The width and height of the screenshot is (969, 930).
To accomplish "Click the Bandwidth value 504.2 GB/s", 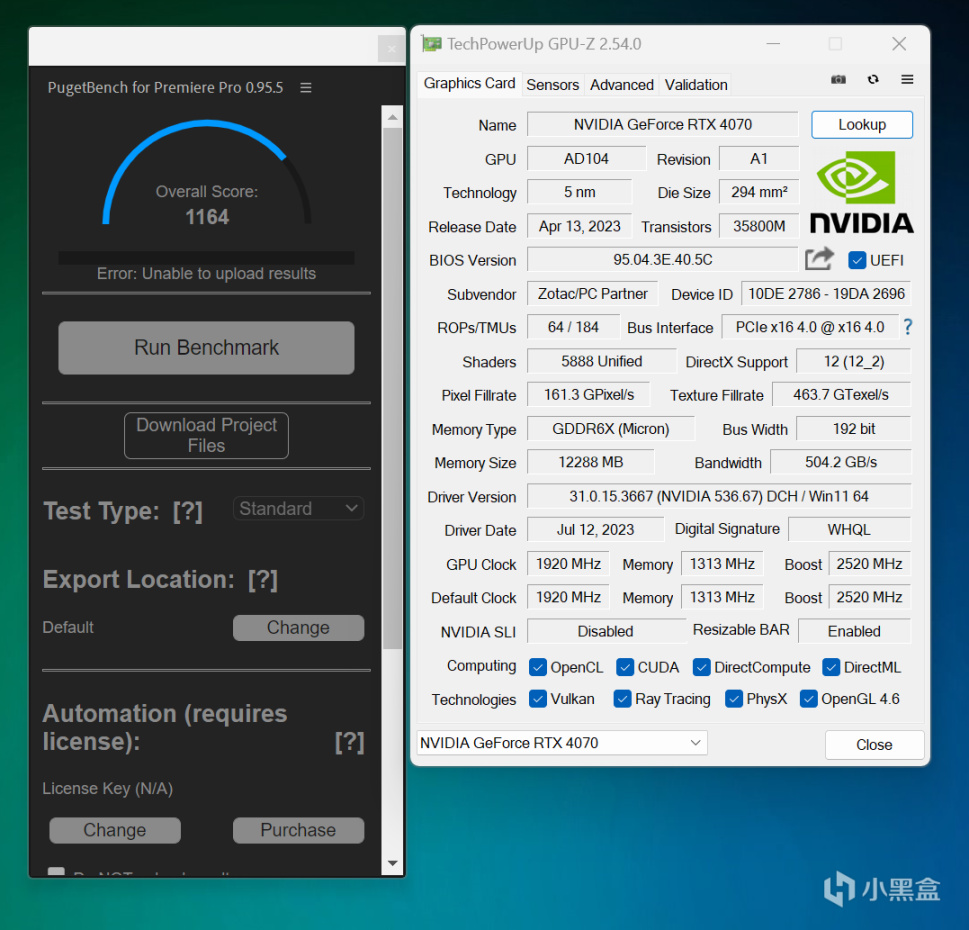I will coord(840,462).
